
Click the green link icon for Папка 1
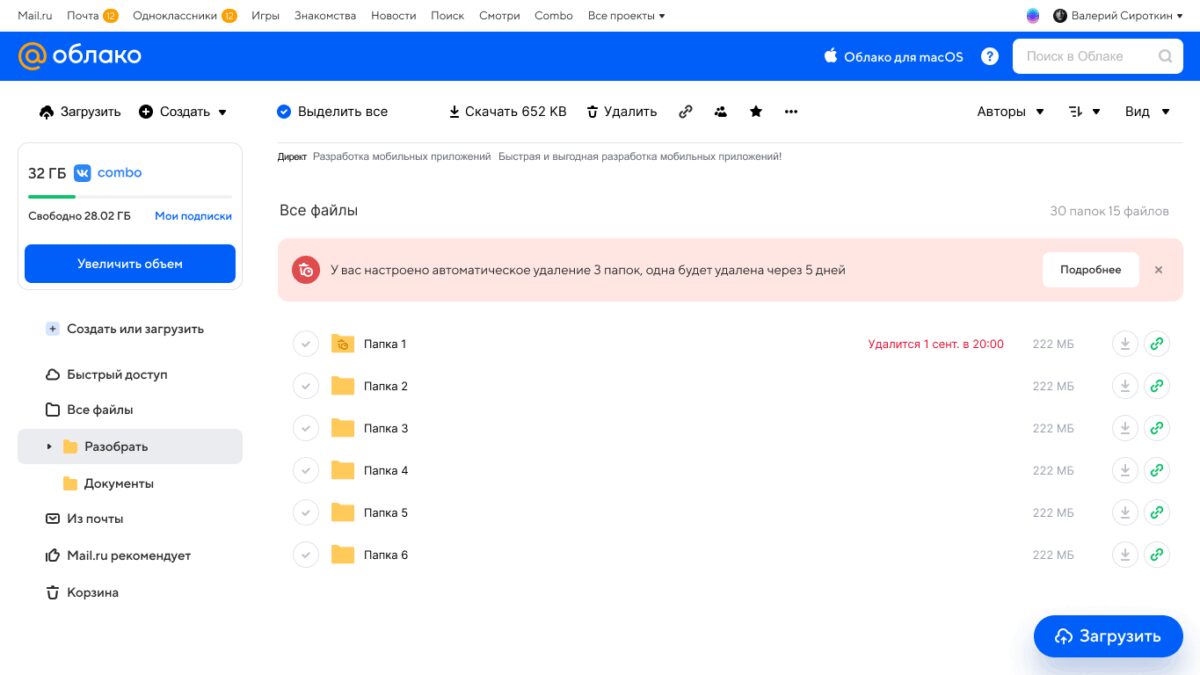pos(1157,344)
